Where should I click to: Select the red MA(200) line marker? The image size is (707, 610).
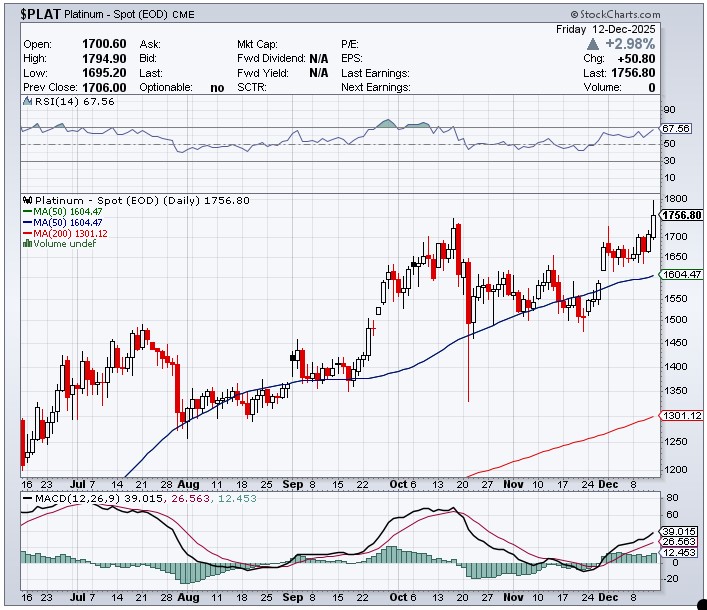26,233
